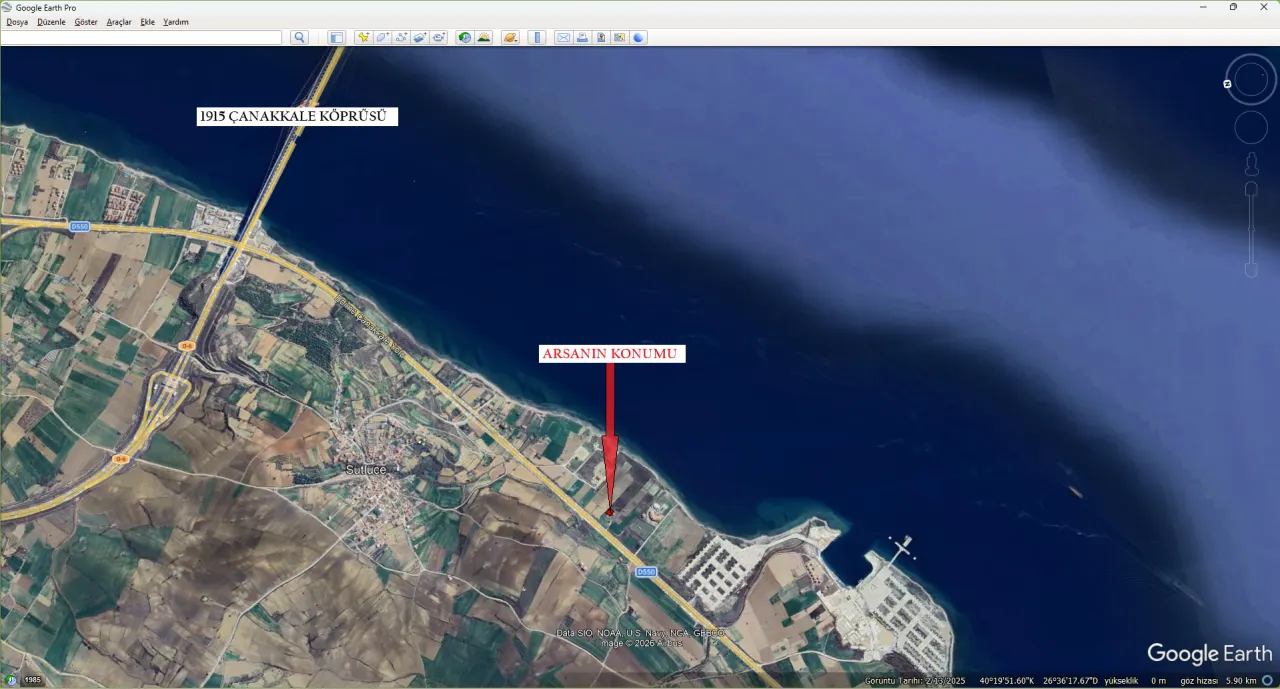Viewport: 1280px width, 689px height.
Task: Toggle the sunlight icon in toolbar
Action: point(484,38)
